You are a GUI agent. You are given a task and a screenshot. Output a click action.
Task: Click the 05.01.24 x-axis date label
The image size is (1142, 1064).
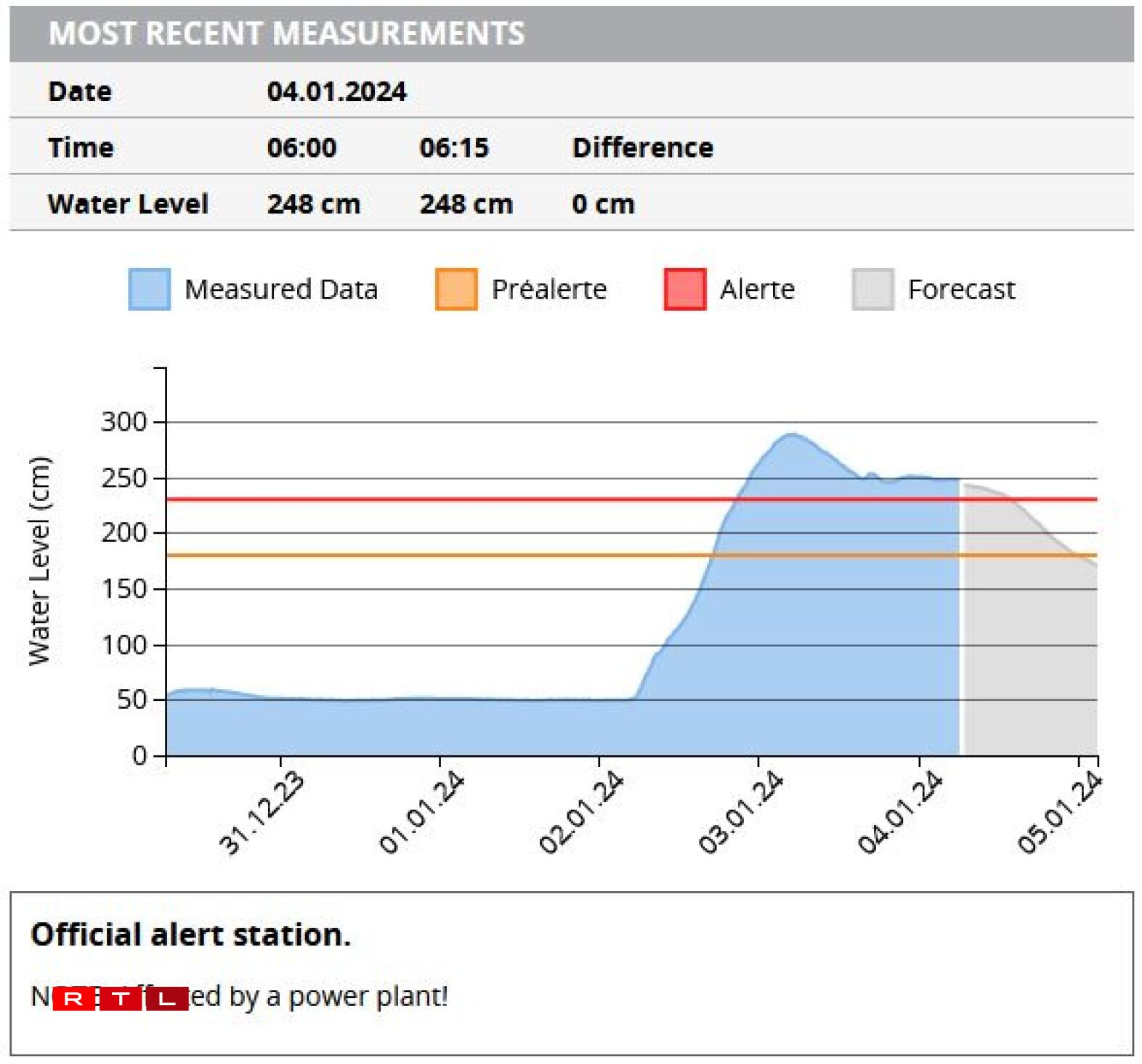point(1059,813)
